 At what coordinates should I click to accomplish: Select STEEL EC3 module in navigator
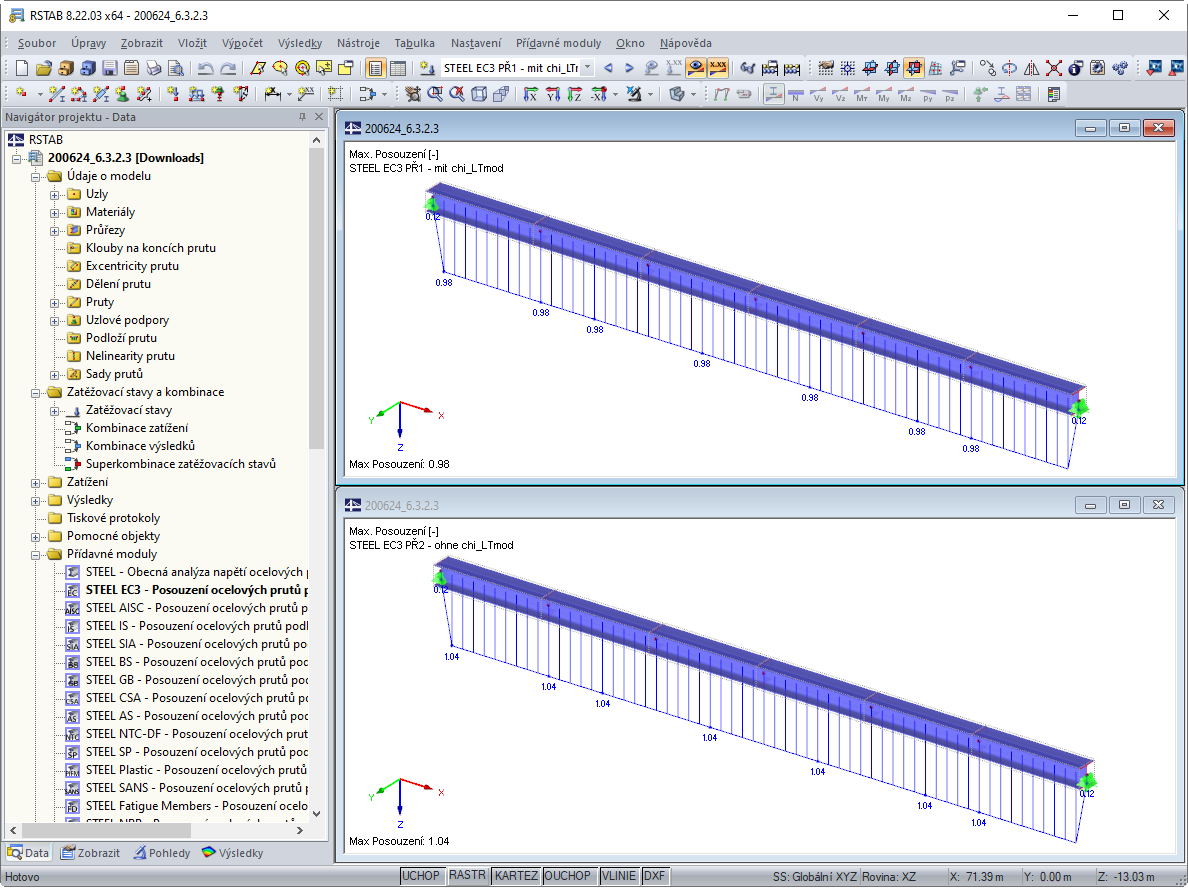(x=186, y=590)
